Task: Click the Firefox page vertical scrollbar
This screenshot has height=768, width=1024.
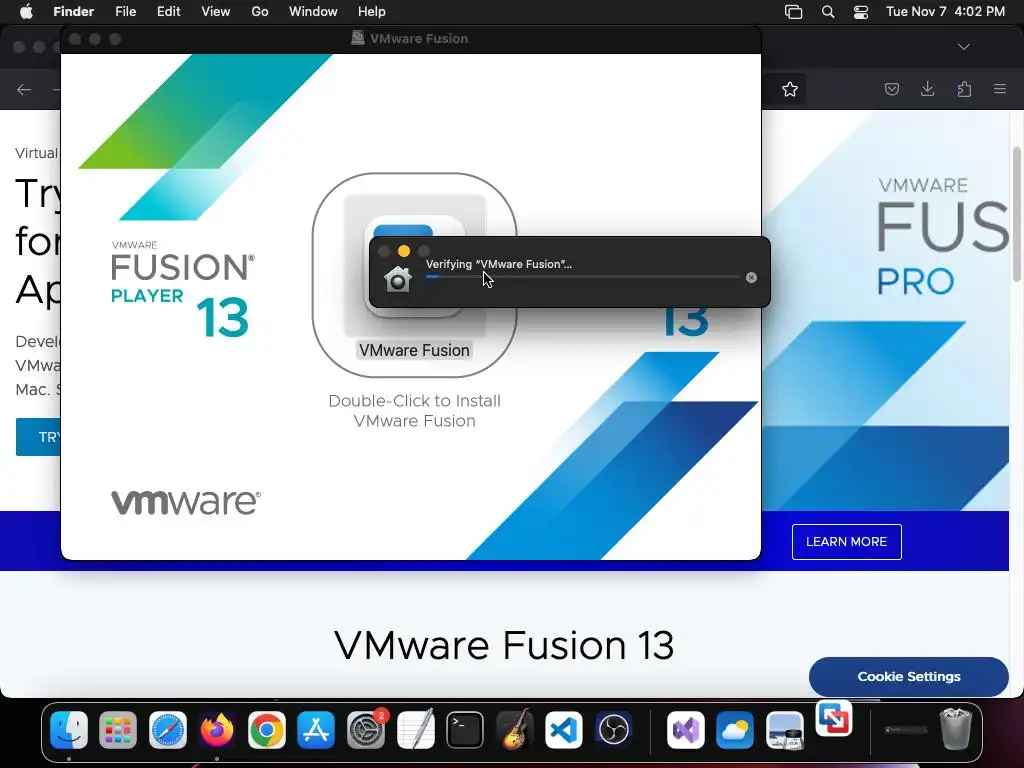Action: 1017,214
